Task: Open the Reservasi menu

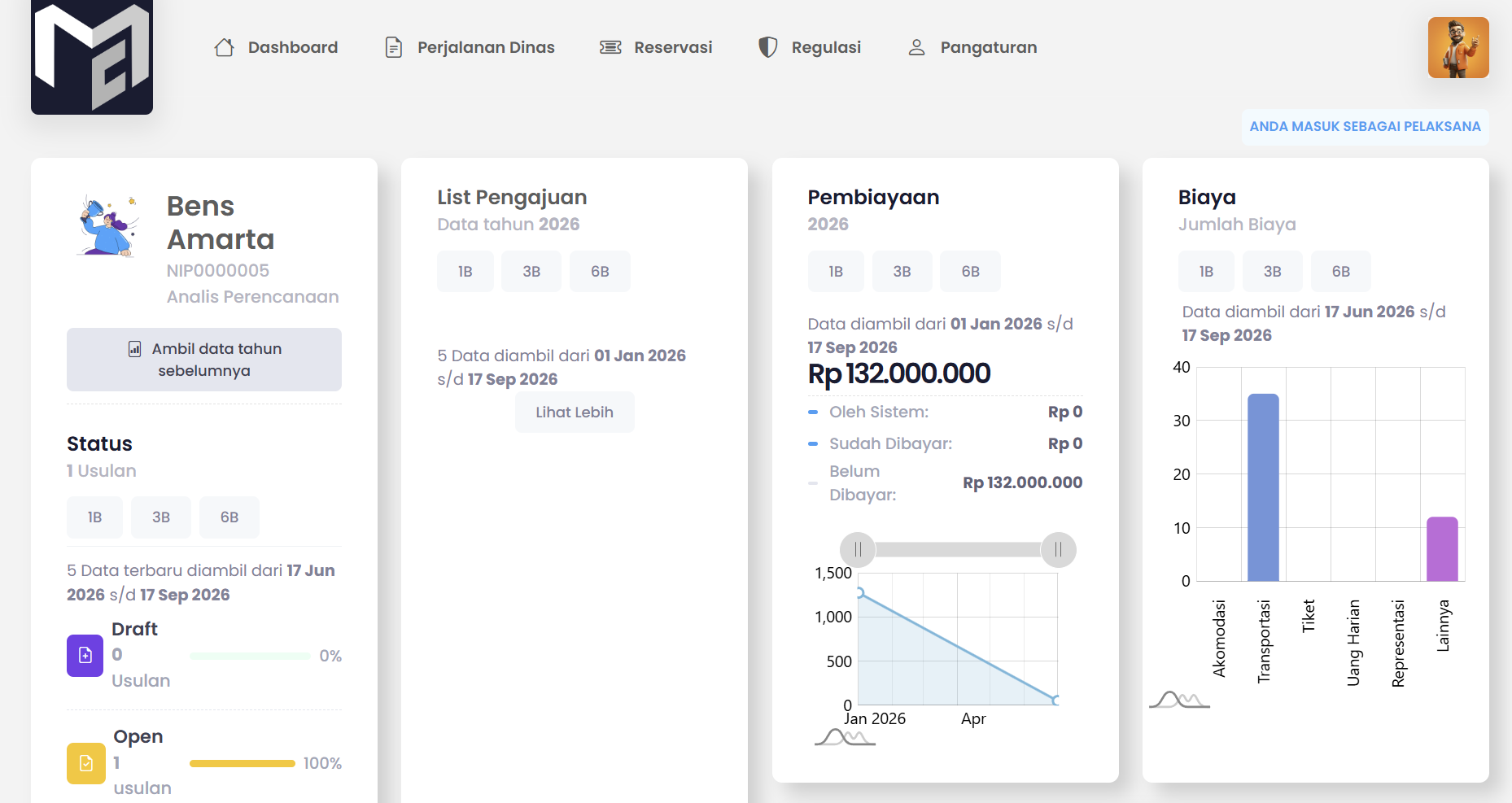Action: click(656, 47)
